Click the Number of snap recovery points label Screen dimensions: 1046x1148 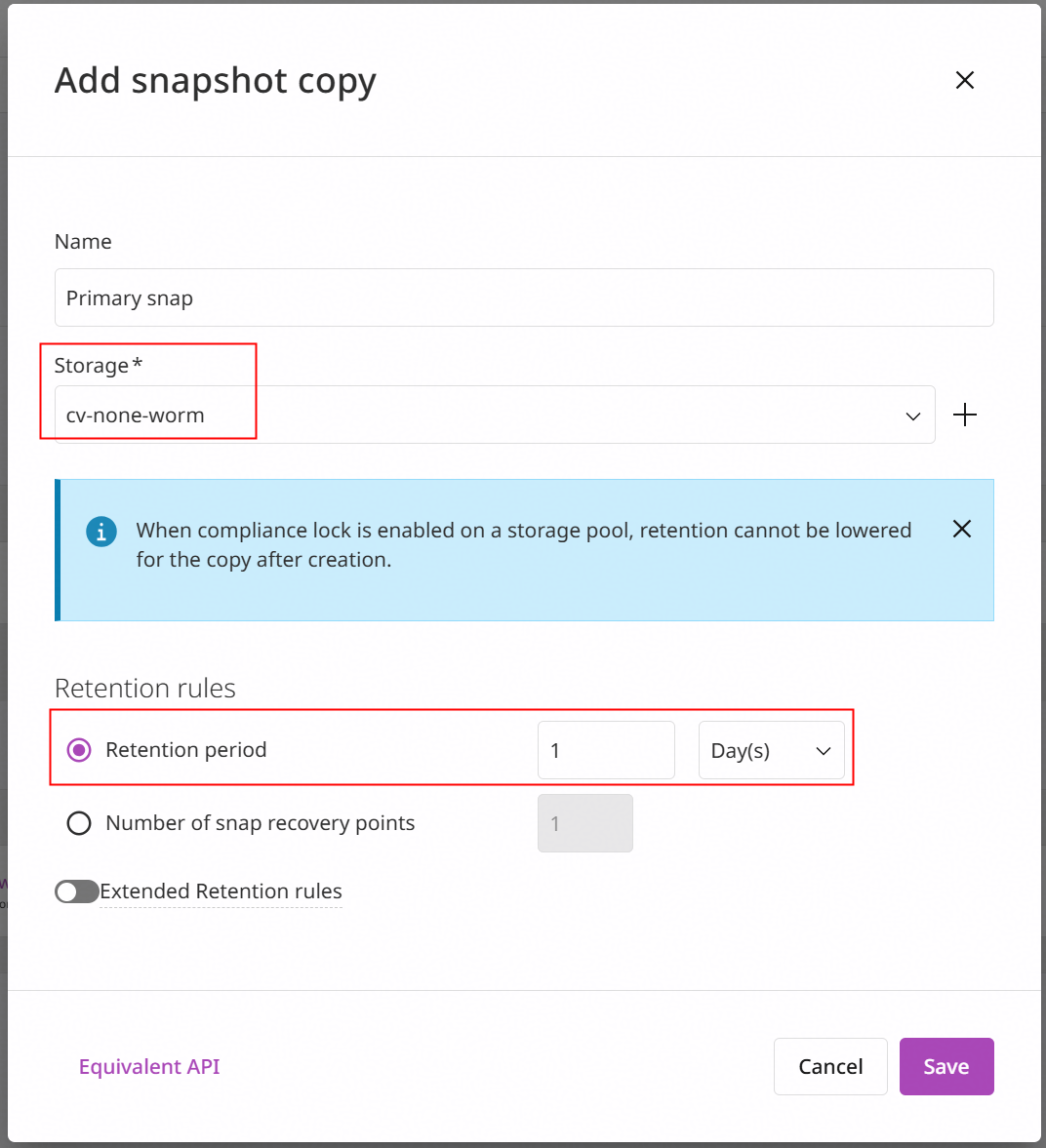260,823
